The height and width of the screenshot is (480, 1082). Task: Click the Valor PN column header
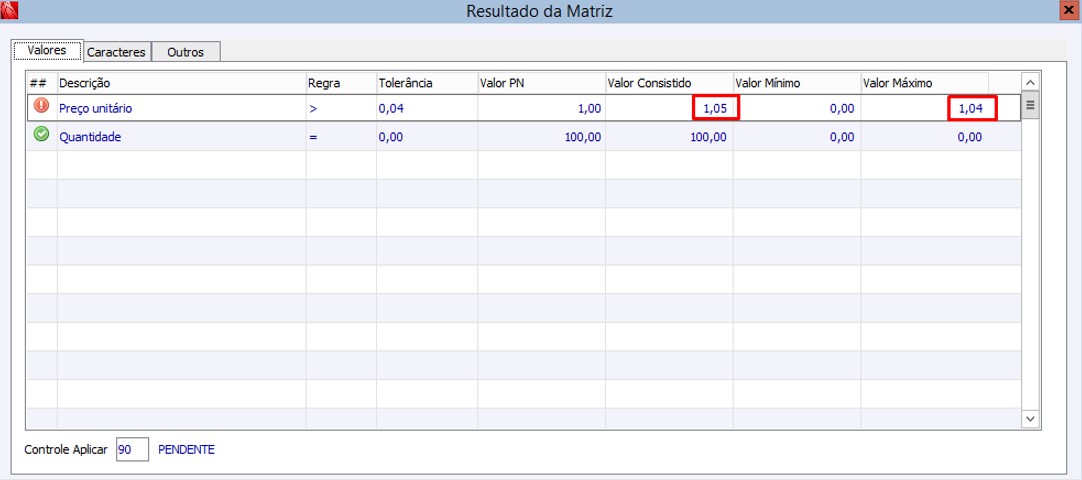[x=541, y=83]
